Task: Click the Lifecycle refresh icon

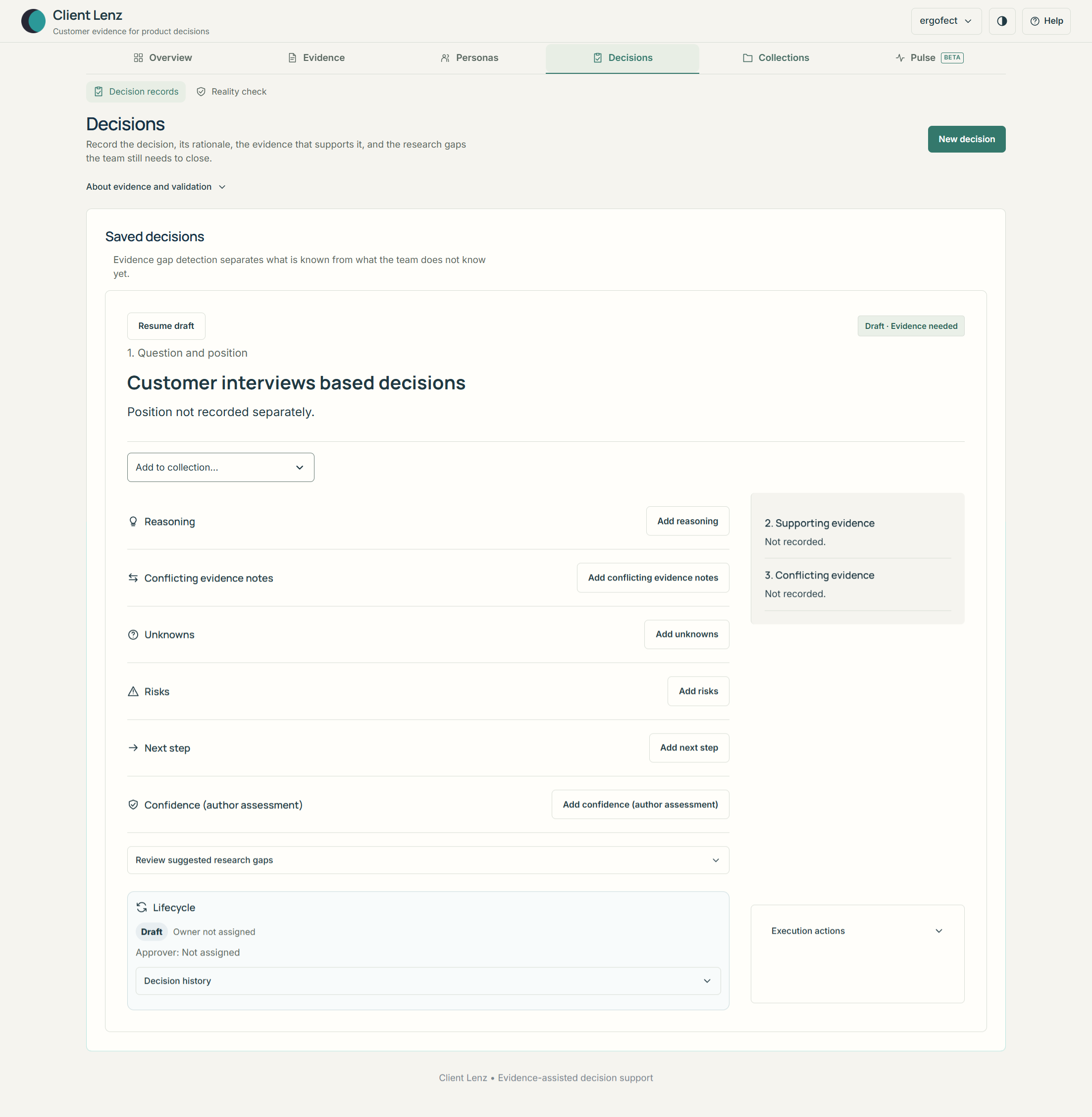Action: pyautogui.click(x=142, y=907)
